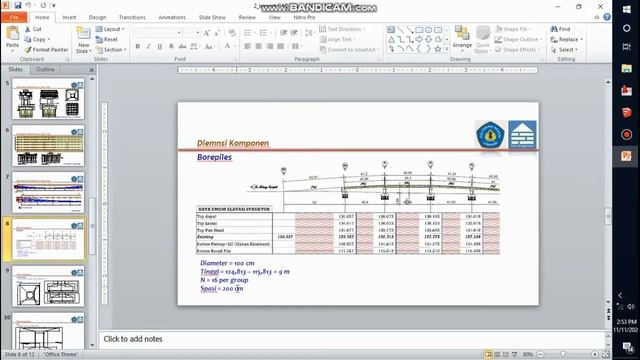Open the Section dropdown
The image size is (640, 360).
click(x=111, y=49)
